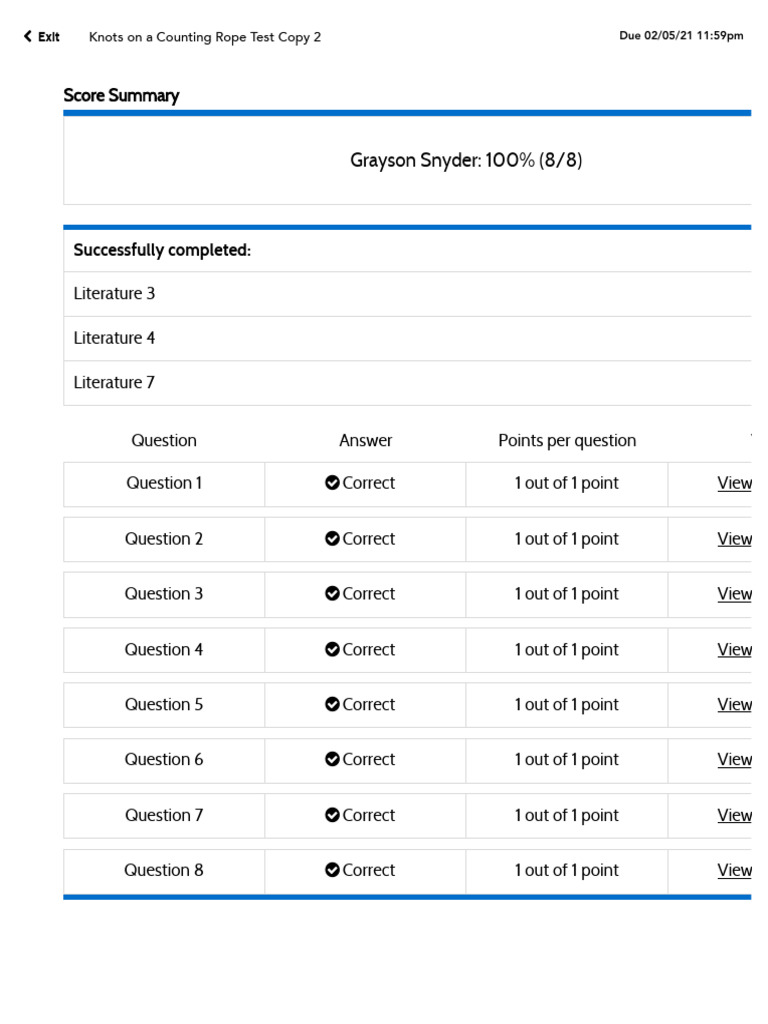The height and width of the screenshot is (1024, 768).
Task: Click the Points per question header
Action: (x=567, y=441)
